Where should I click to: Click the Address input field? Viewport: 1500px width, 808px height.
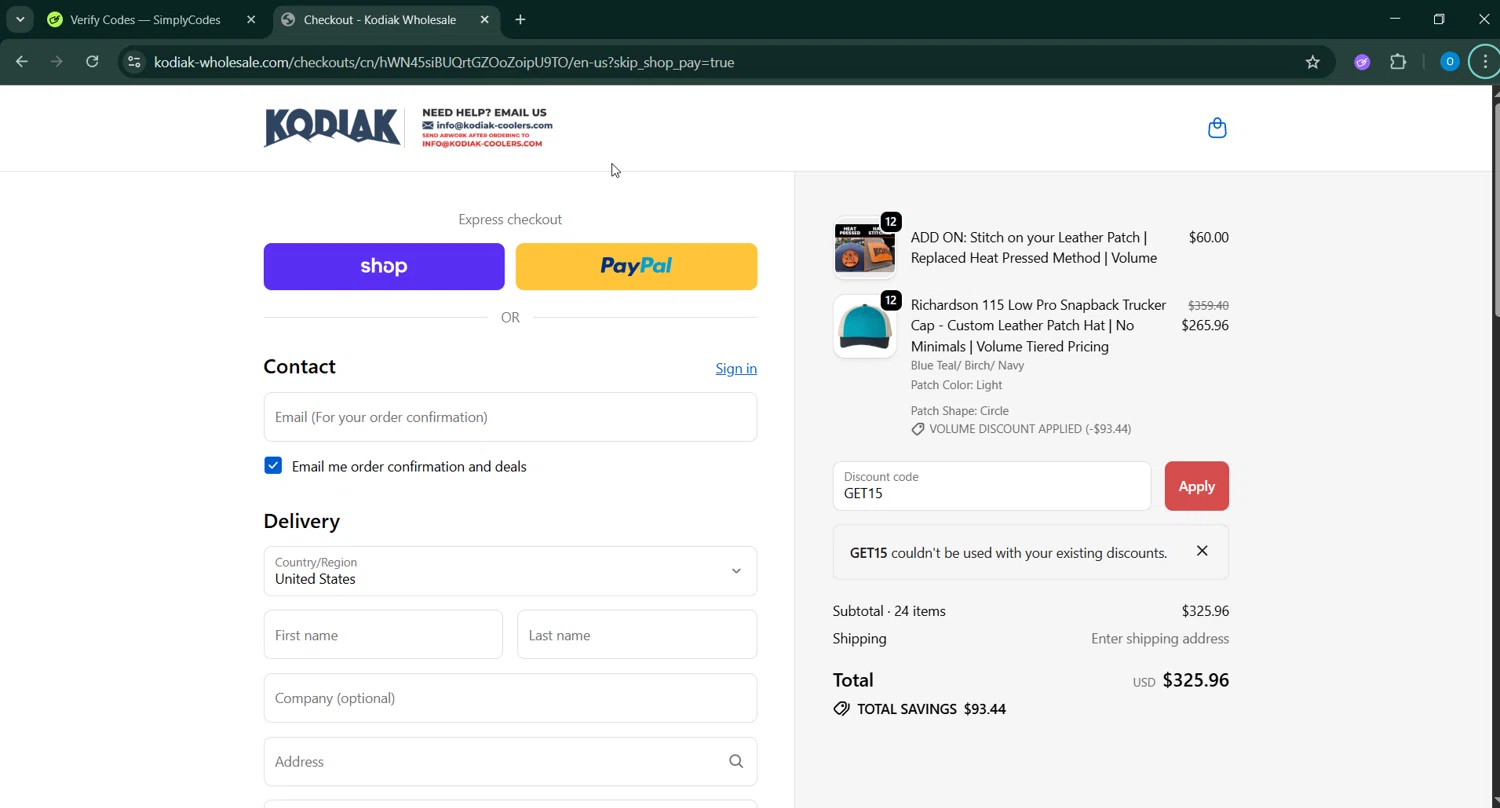[510, 762]
